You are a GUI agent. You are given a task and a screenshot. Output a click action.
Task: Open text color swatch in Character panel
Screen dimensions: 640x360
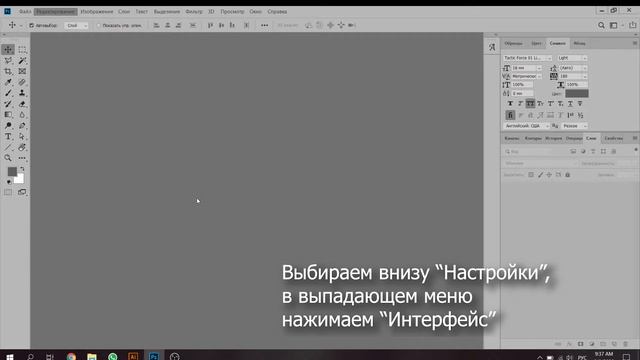click(576, 94)
